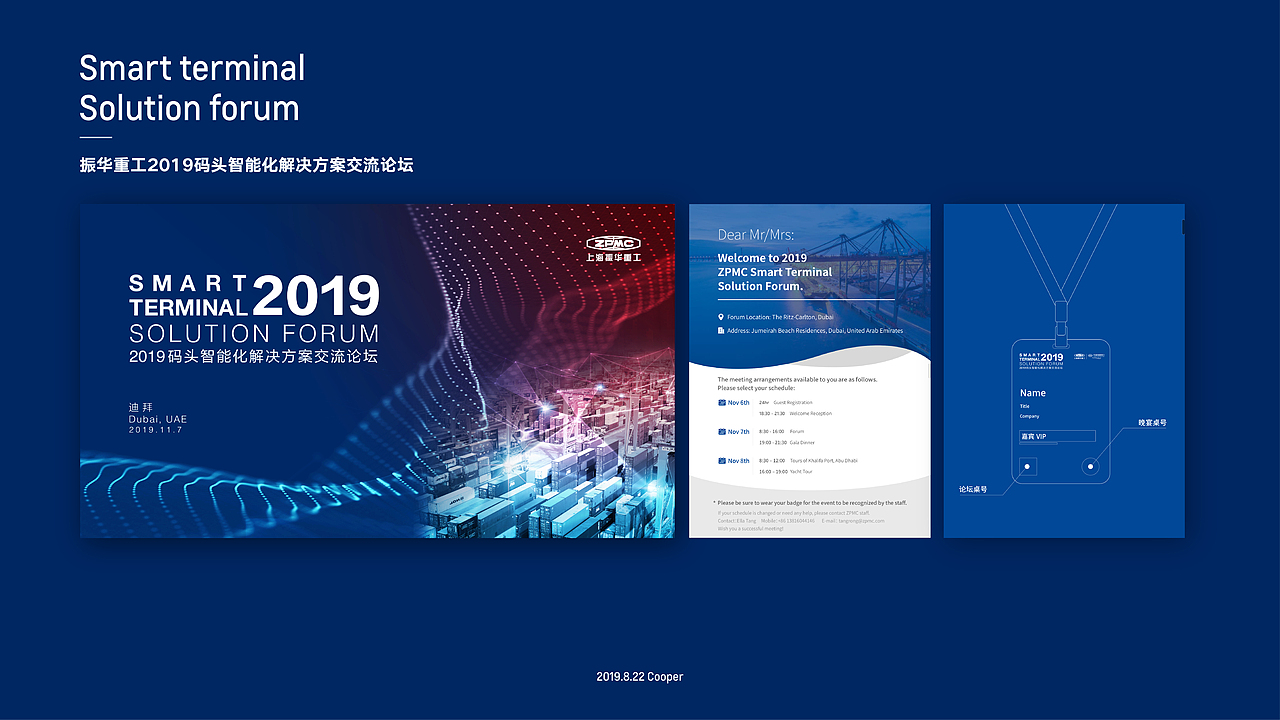The image size is (1280, 720).
Task: Click the calendar icon next to Nov 8th
Action: (x=722, y=461)
